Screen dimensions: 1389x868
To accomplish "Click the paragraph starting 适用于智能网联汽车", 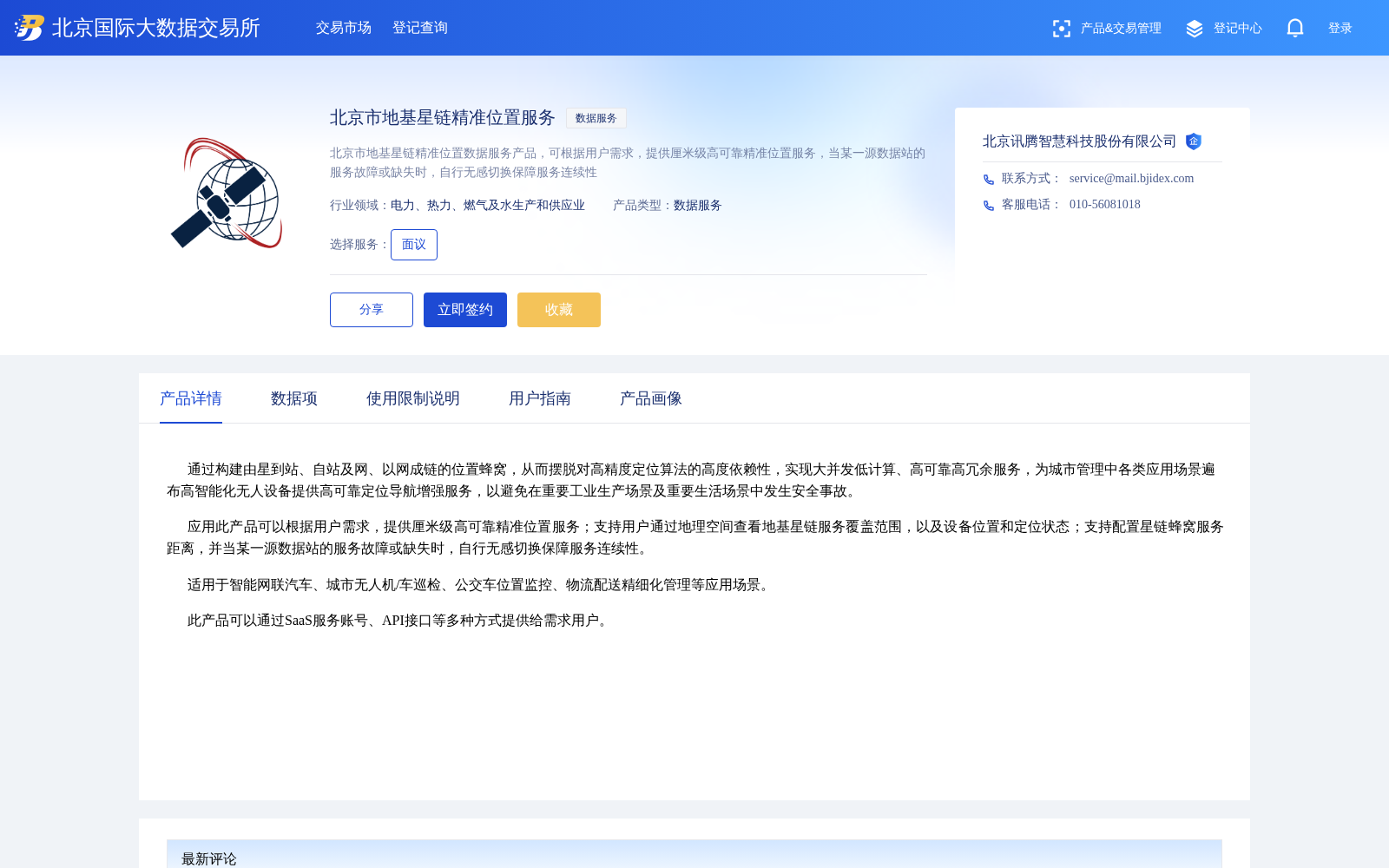I will (x=480, y=585).
